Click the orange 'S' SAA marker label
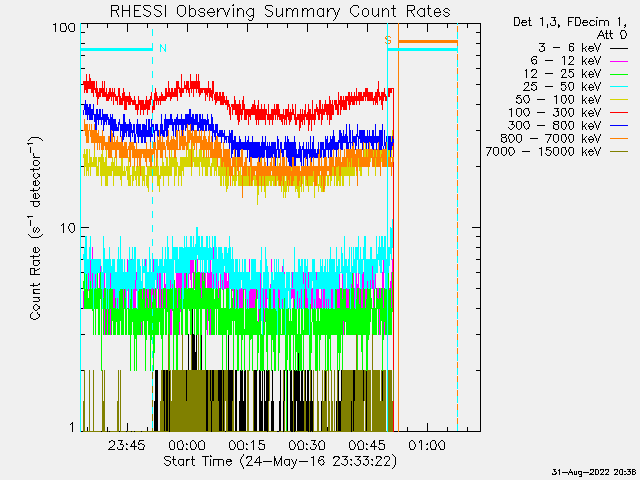This screenshot has height=480, width=640. [x=388, y=40]
